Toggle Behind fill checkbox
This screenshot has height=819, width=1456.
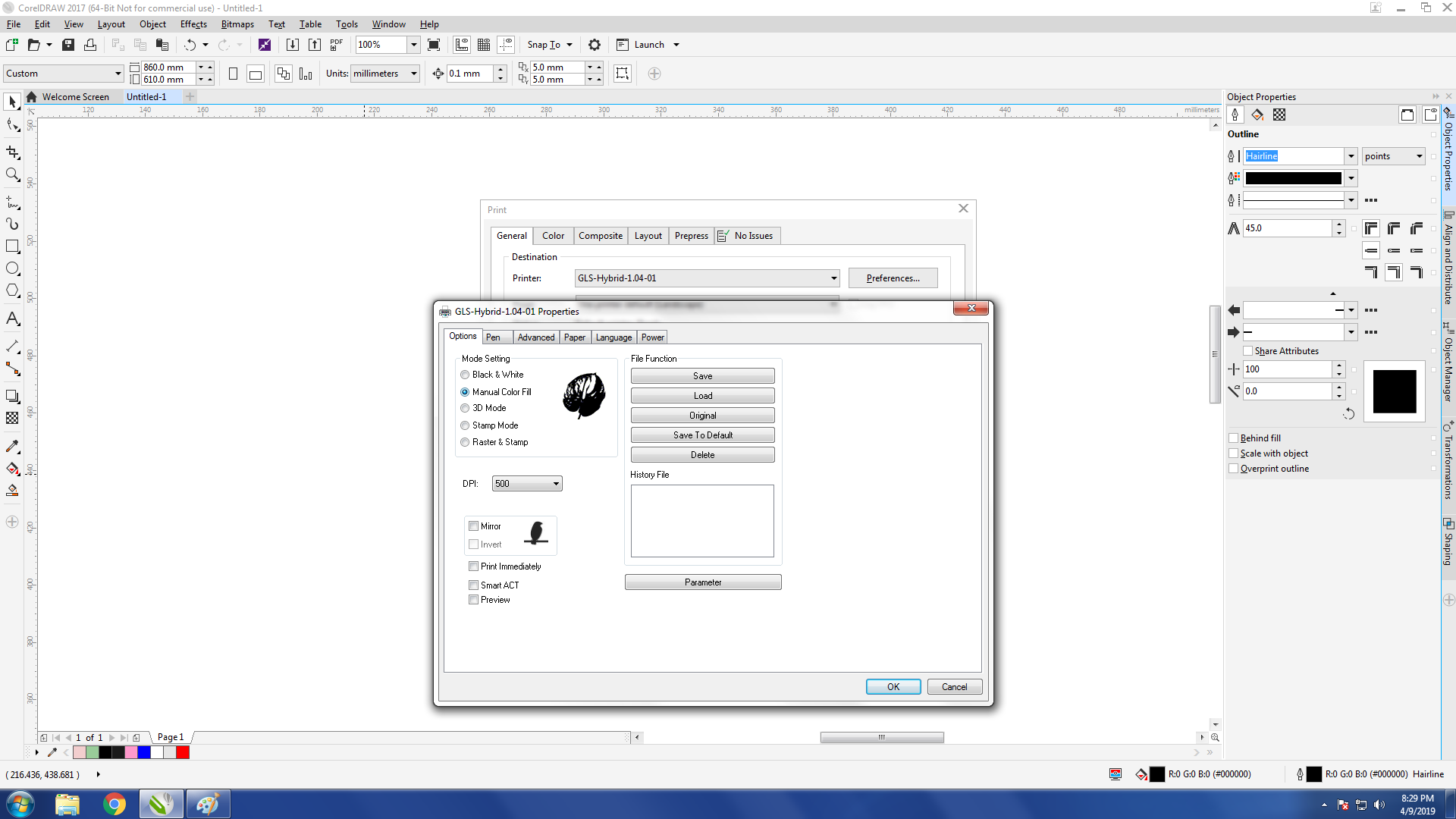click(1233, 438)
